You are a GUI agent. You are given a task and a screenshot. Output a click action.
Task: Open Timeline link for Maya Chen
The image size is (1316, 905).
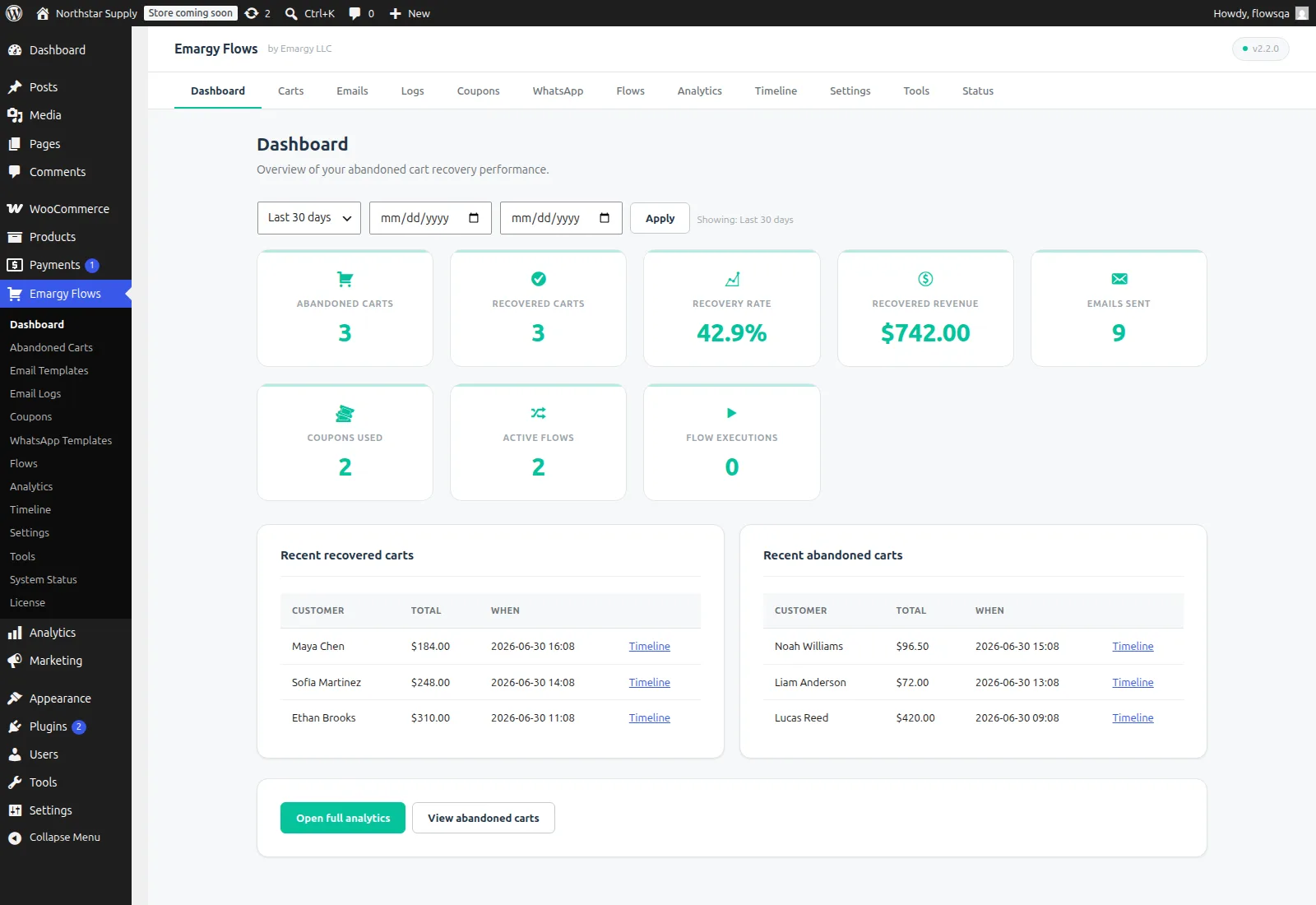(x=650, y=647)
